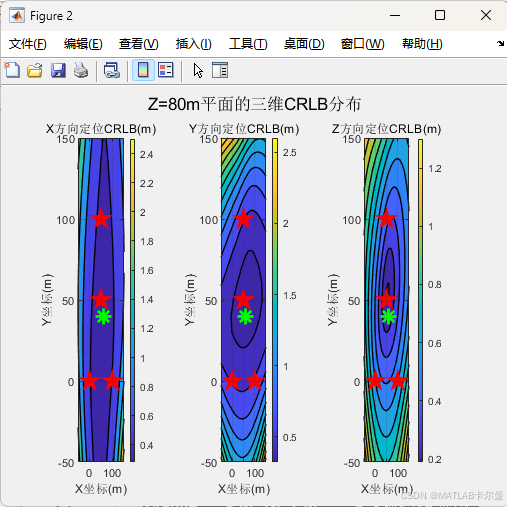
Task: Open the 插入(I) menu
Action: 194,44
